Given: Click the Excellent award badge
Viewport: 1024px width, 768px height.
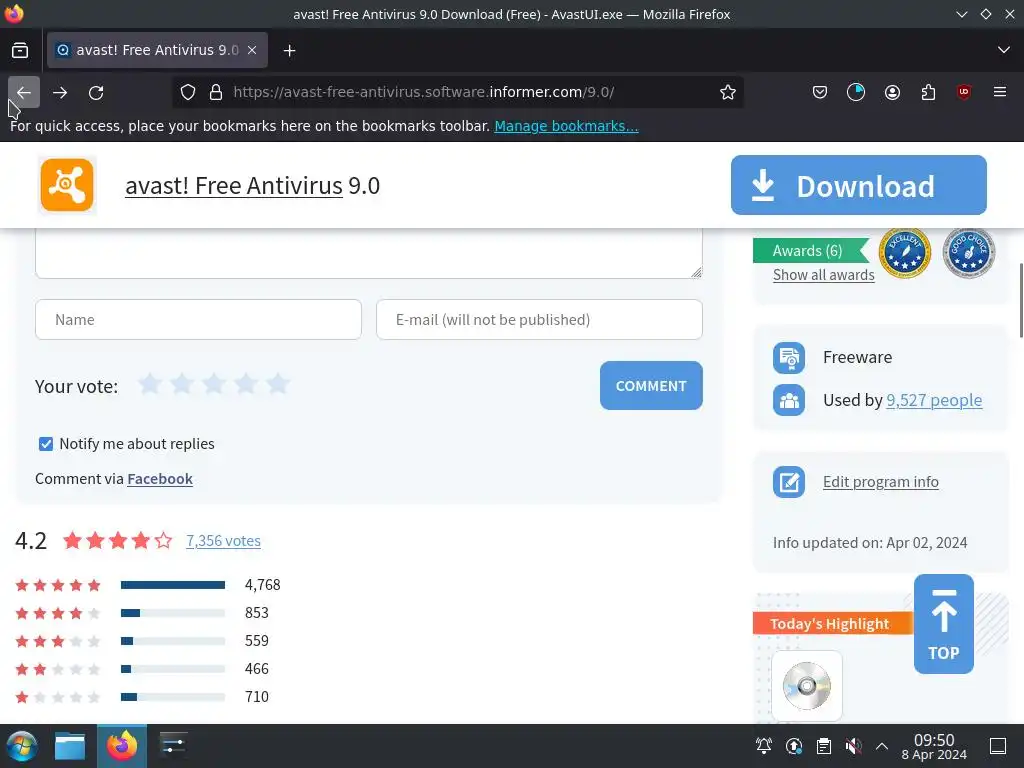Looking at the screenshot, I should (904, 253).
